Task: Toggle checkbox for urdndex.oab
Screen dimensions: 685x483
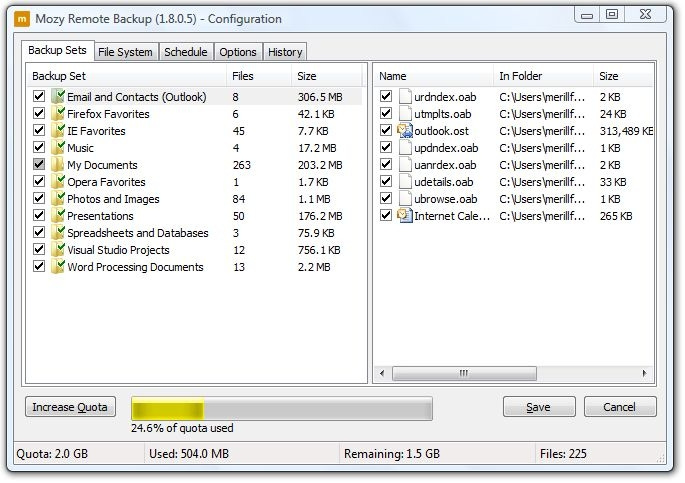Action: click(386, 96)
